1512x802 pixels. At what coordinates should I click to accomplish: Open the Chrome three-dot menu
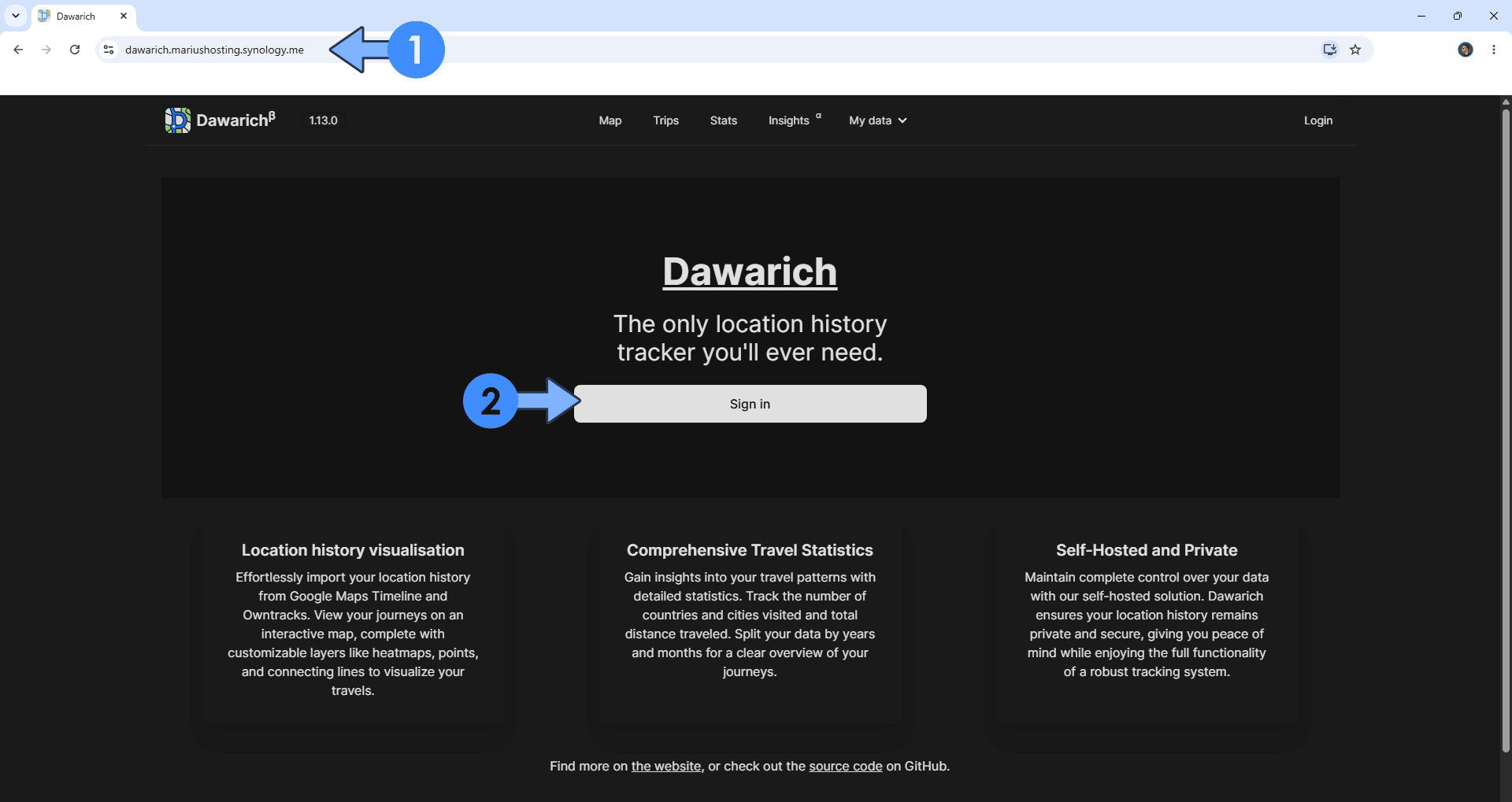tap(1494, 50)
